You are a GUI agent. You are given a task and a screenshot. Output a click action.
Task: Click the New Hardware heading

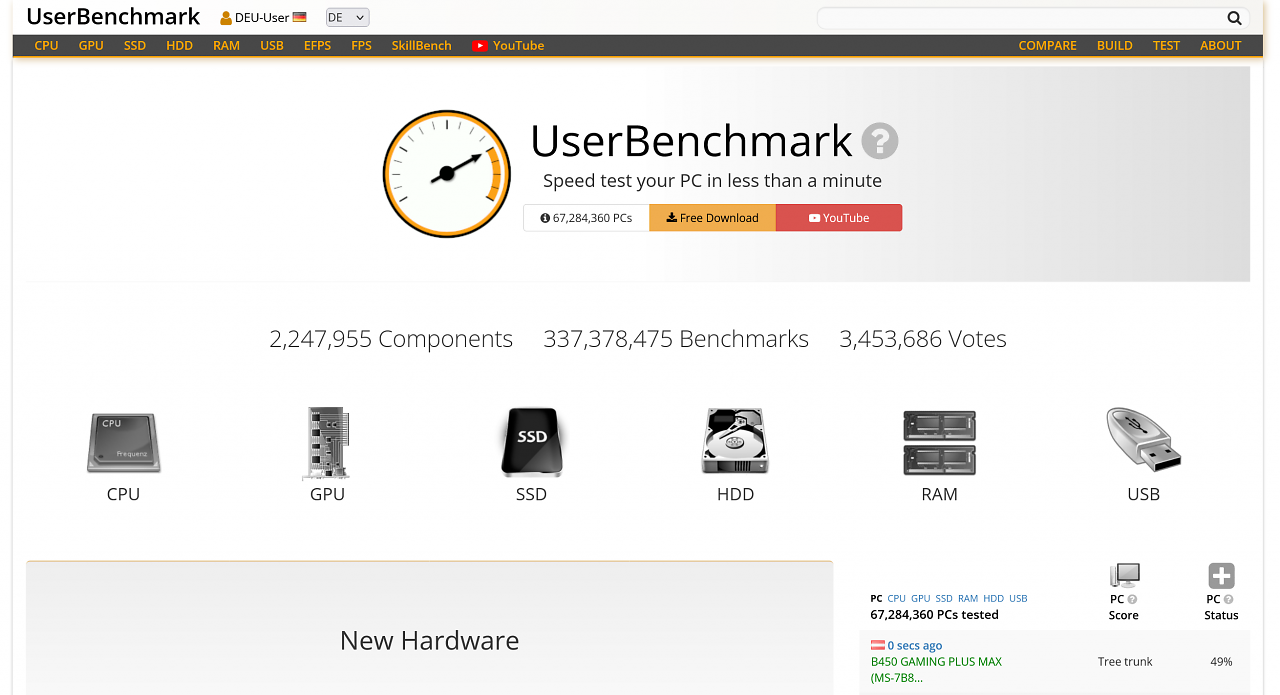pos(430,640)
